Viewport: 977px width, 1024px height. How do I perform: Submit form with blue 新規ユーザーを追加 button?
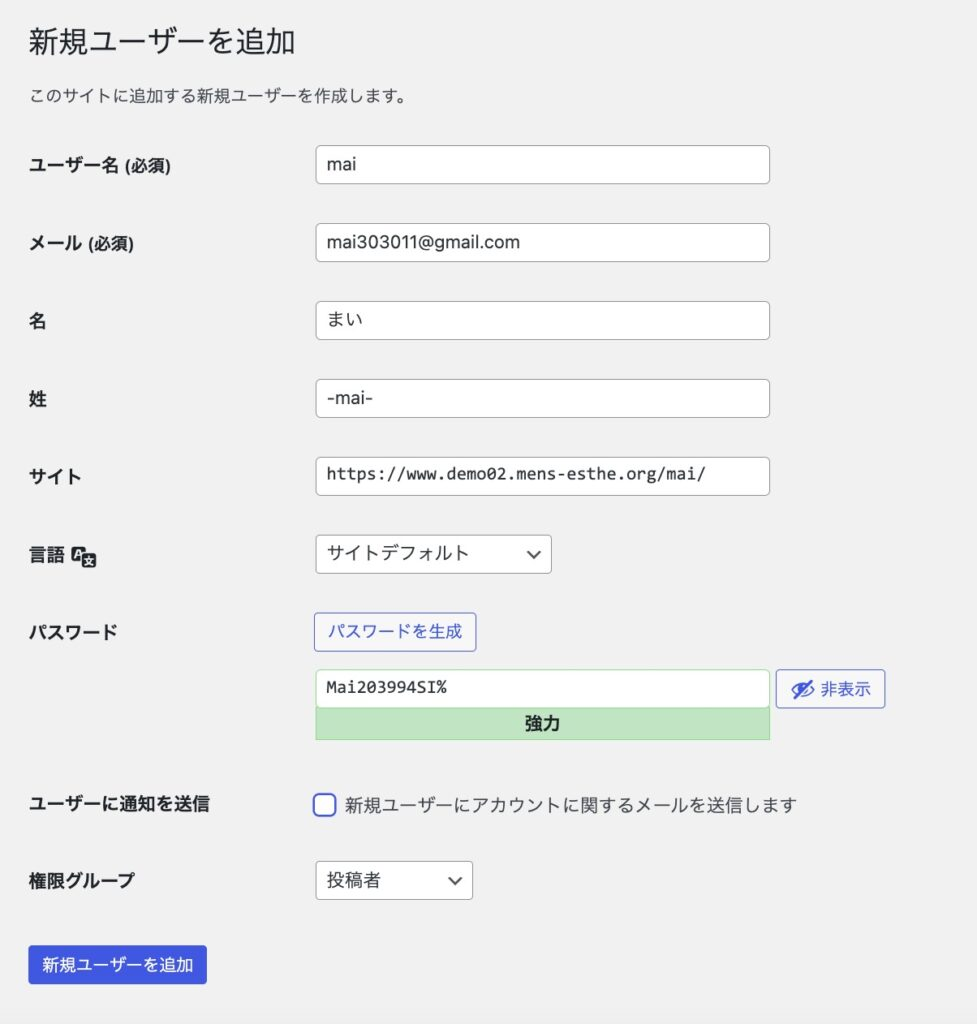(117, 965)
